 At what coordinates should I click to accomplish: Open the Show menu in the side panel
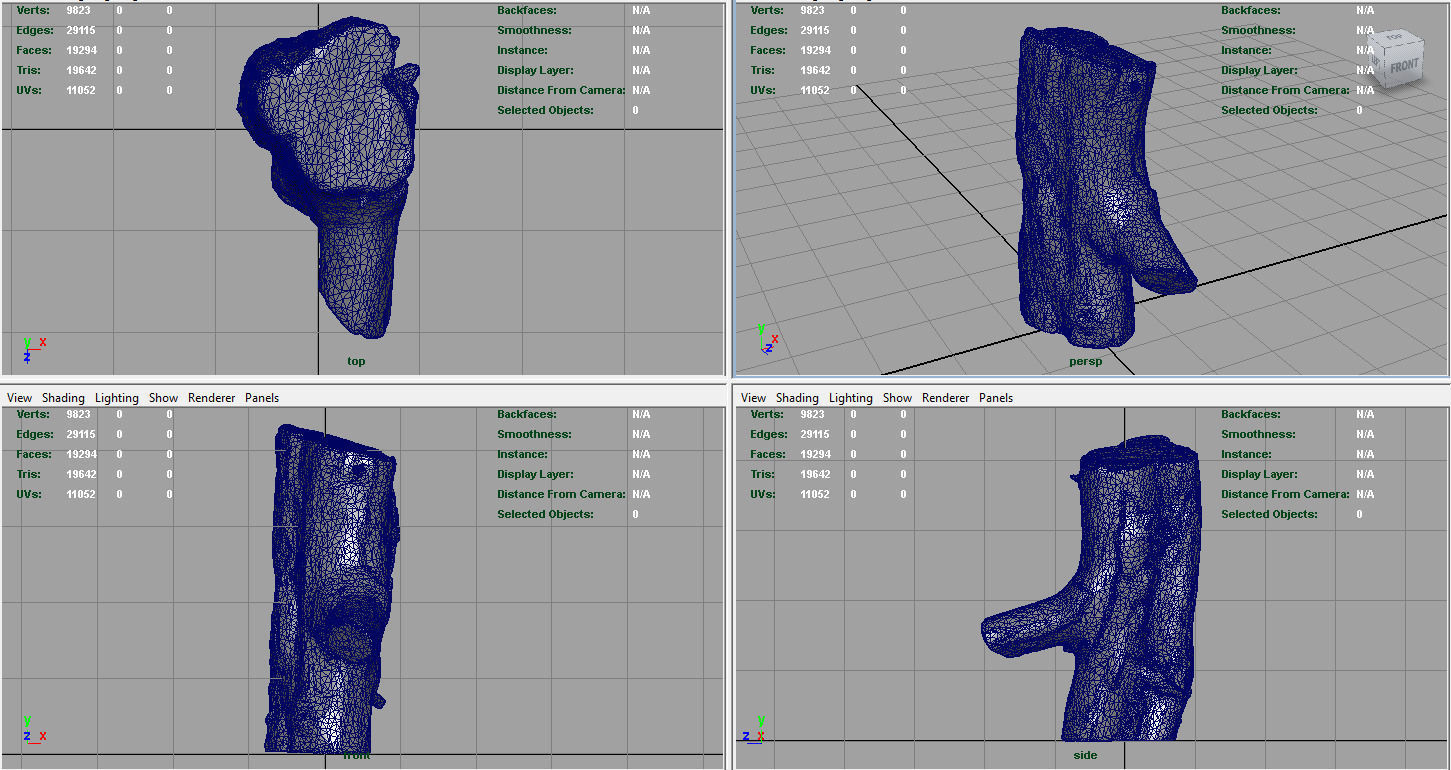tap(897, 398)
